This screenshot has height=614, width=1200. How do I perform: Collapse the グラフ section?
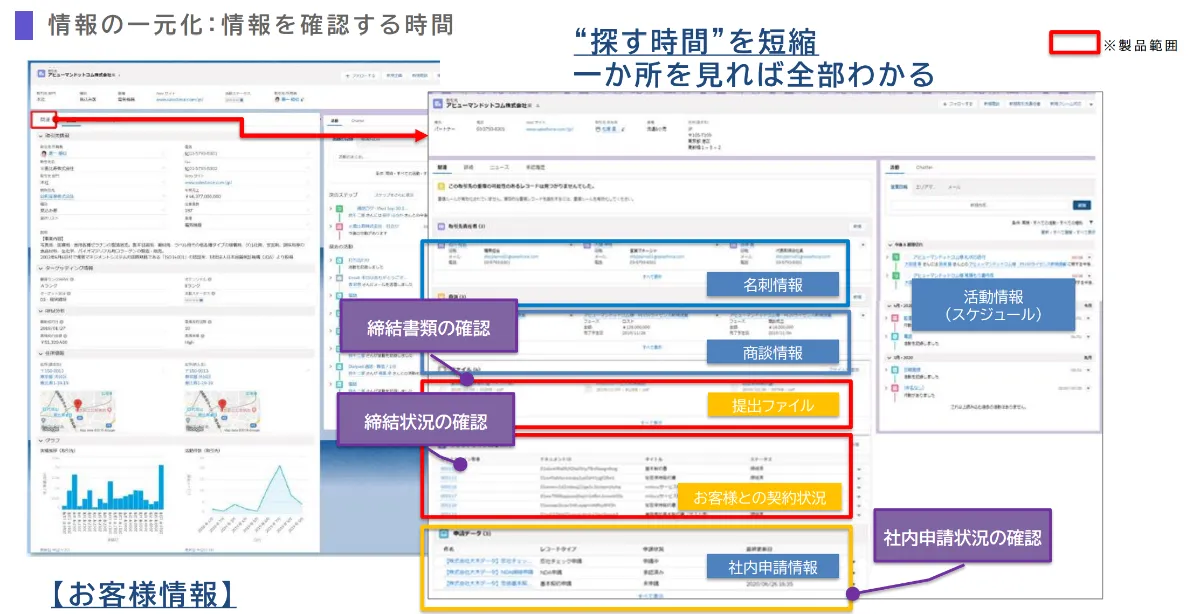[40, 440]
